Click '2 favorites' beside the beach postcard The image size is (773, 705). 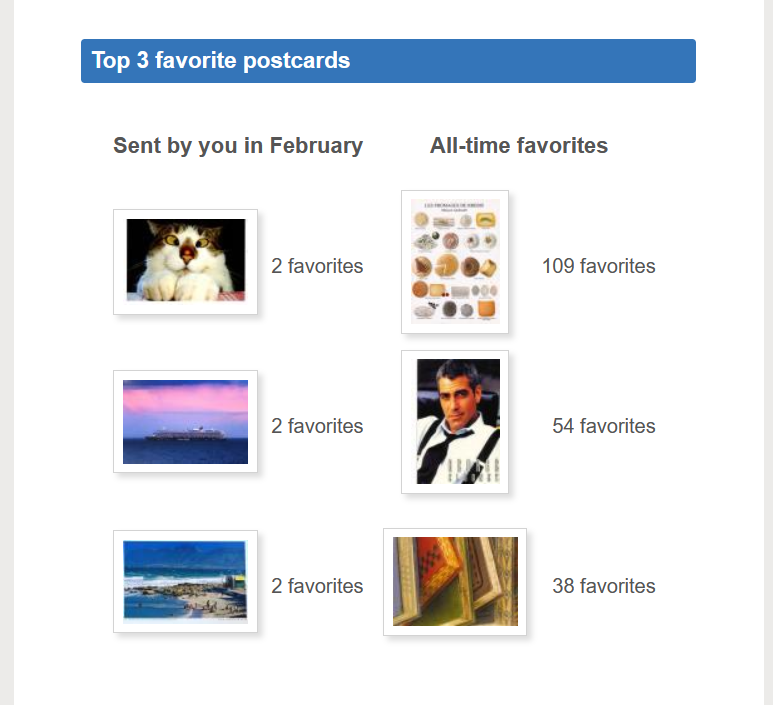pos(317,586)
